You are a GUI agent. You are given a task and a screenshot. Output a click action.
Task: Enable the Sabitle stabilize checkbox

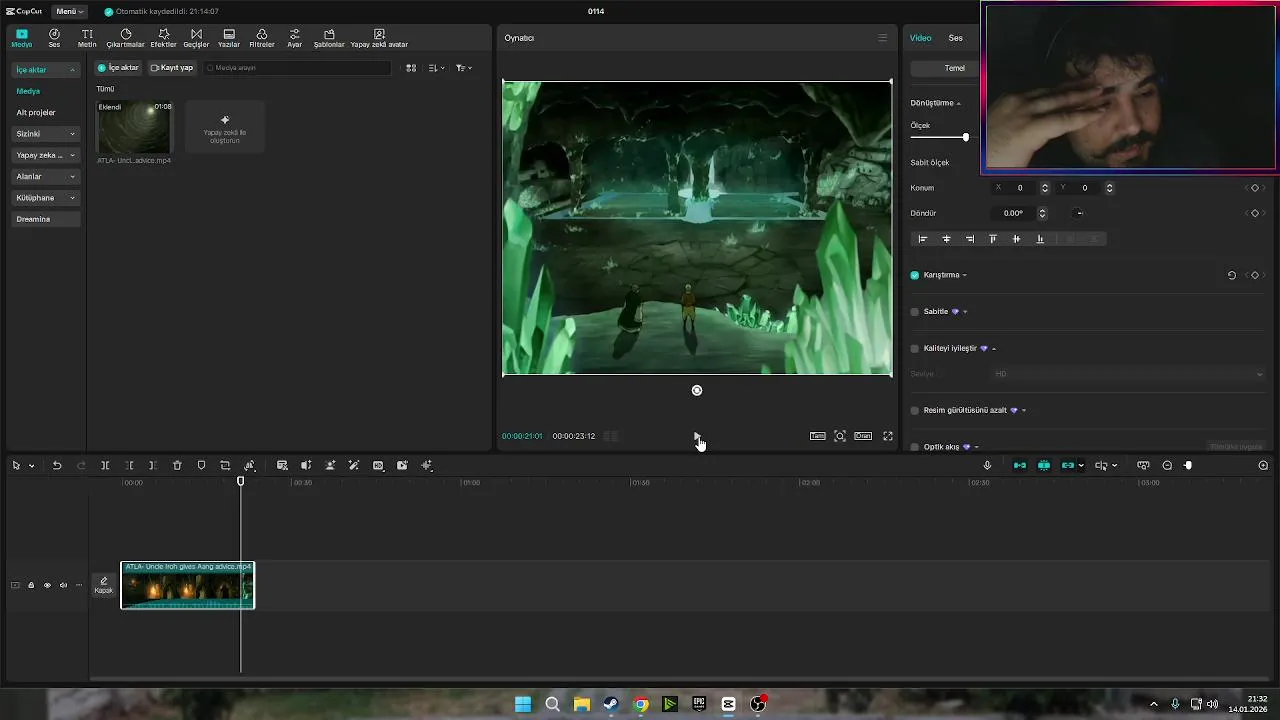click(915, 312)
